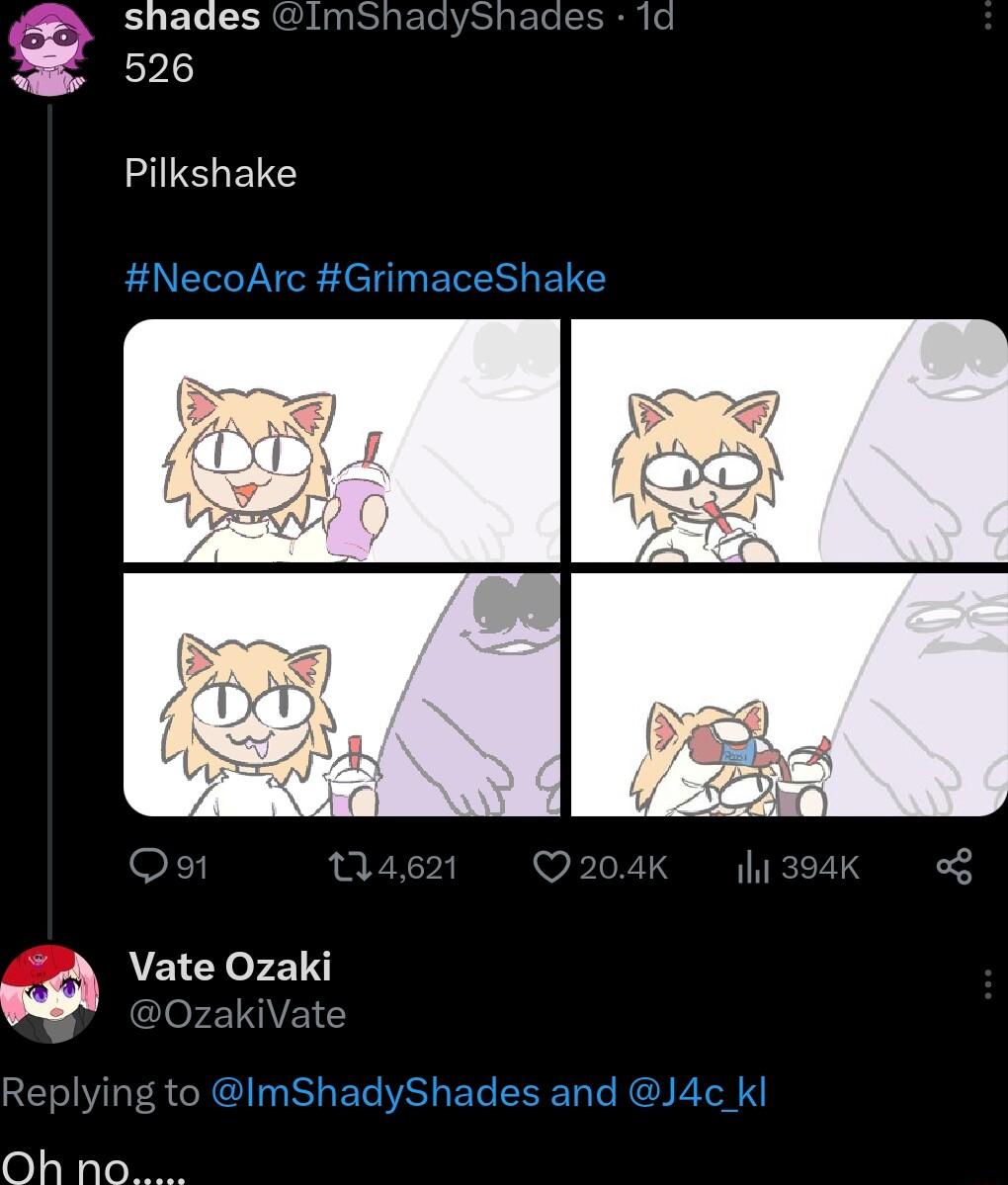Retweet the Pilkshake post
This screenshot has width=1008, height=1185.
(348, 867)
